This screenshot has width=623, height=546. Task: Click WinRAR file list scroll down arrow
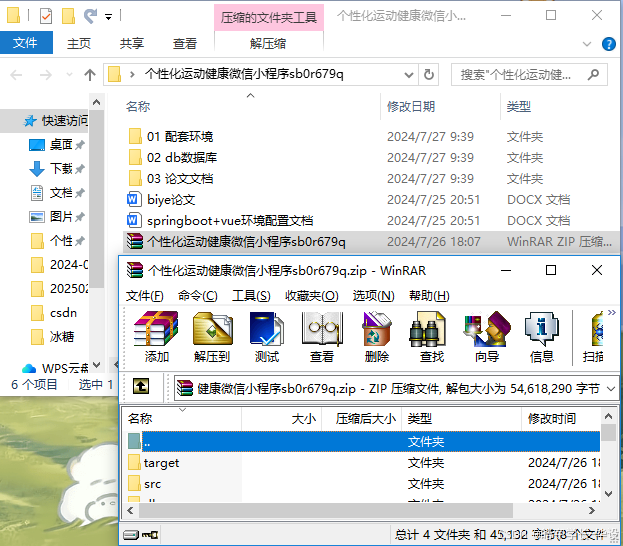[608, 494]
